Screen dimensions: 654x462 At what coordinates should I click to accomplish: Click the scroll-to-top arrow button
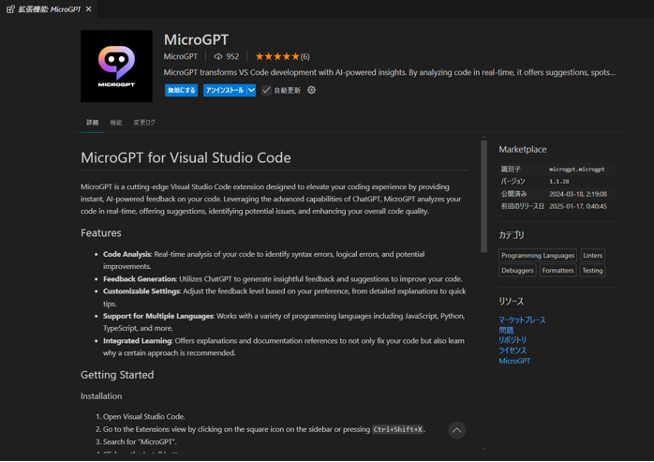click(457, 430)
